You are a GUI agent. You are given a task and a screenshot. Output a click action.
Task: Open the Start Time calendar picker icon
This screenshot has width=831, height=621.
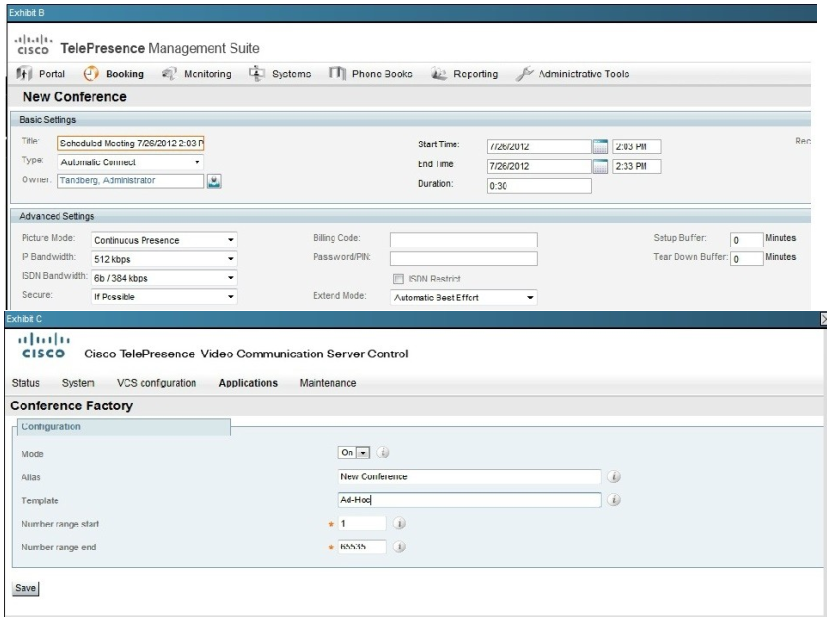600,146
